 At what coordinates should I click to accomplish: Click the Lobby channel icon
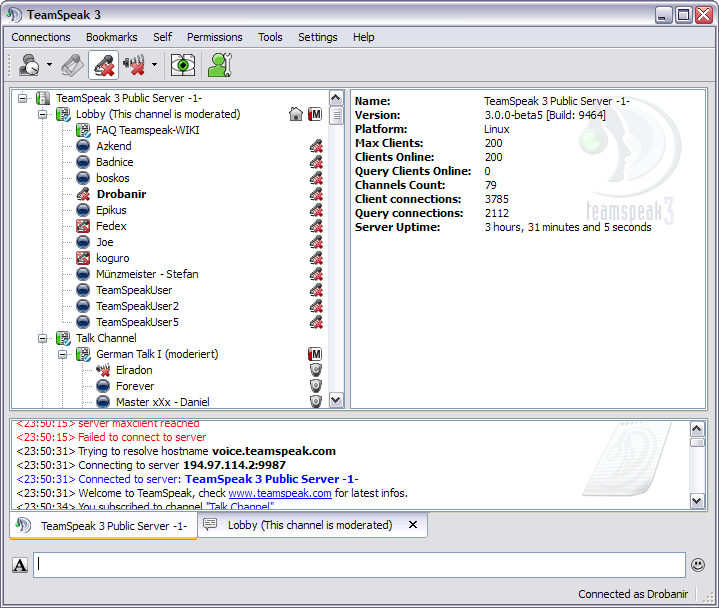[63, 114]
